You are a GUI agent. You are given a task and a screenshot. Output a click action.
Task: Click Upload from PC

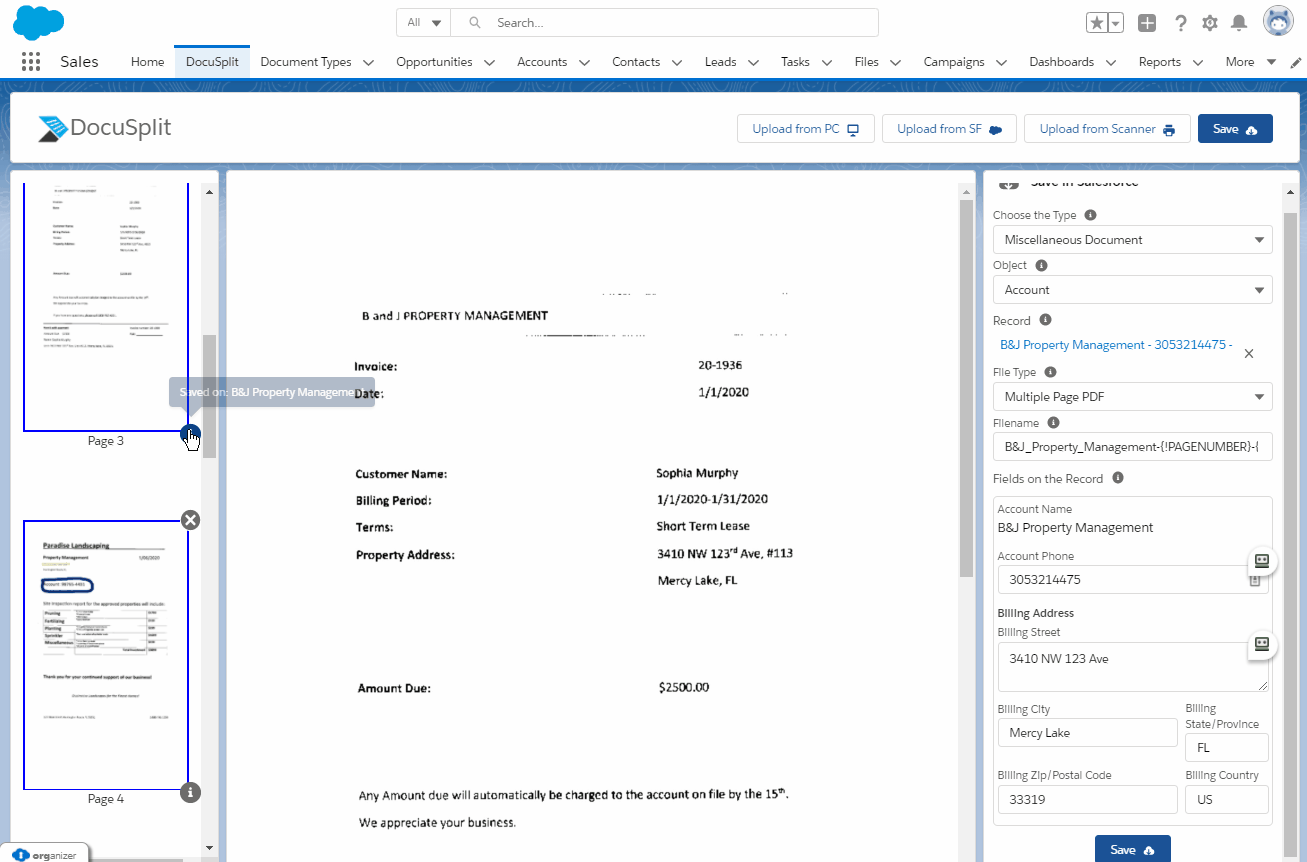806,129
